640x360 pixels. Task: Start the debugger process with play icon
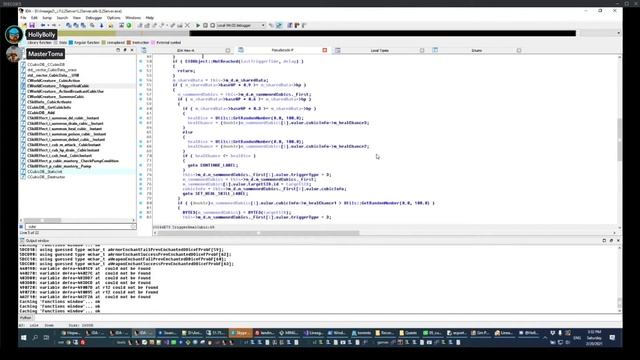[x=198, y=25]
